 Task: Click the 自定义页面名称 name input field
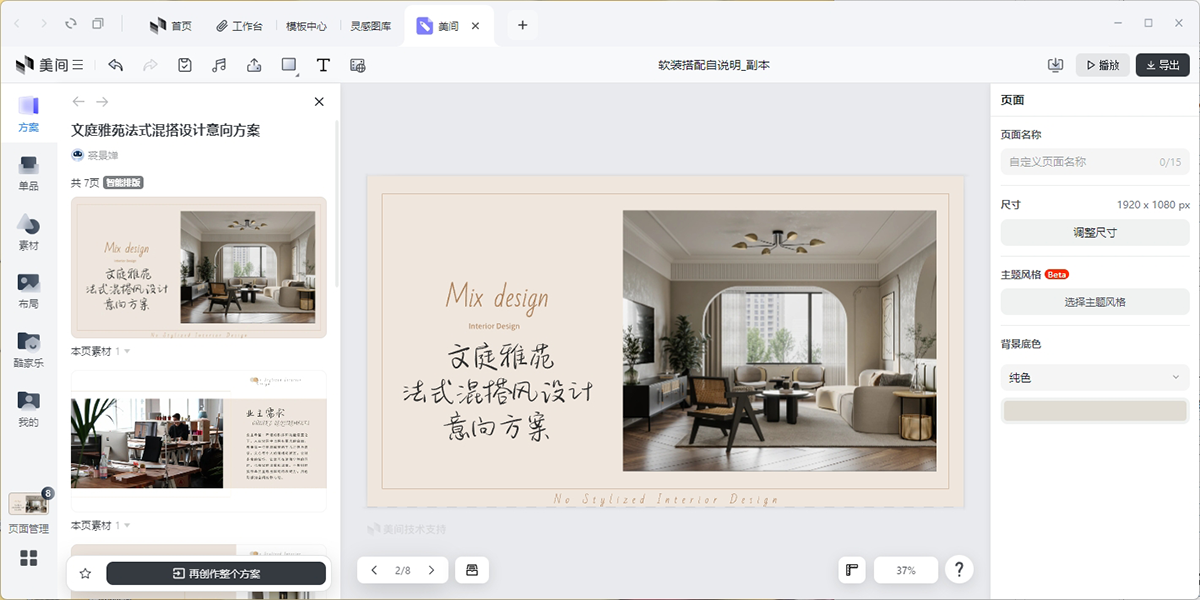pos(1075,161)
